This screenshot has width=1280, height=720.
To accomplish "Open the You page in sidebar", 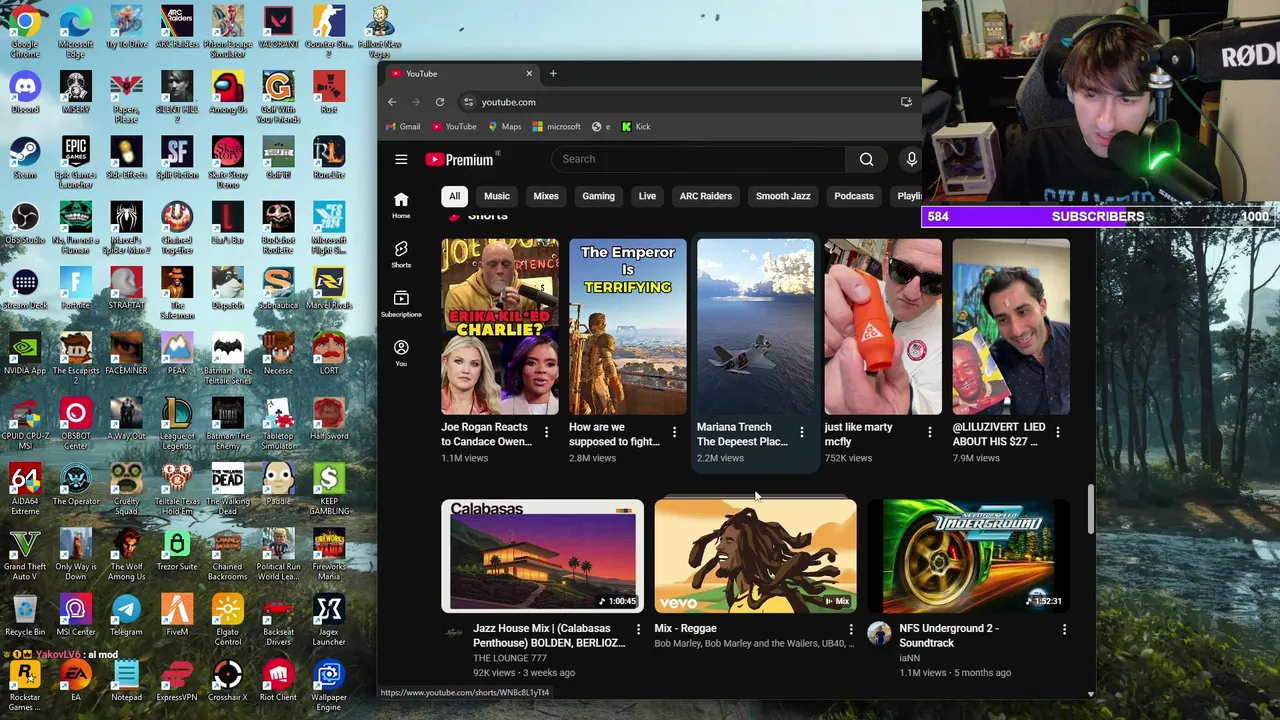I will click(x=401, y=353).
